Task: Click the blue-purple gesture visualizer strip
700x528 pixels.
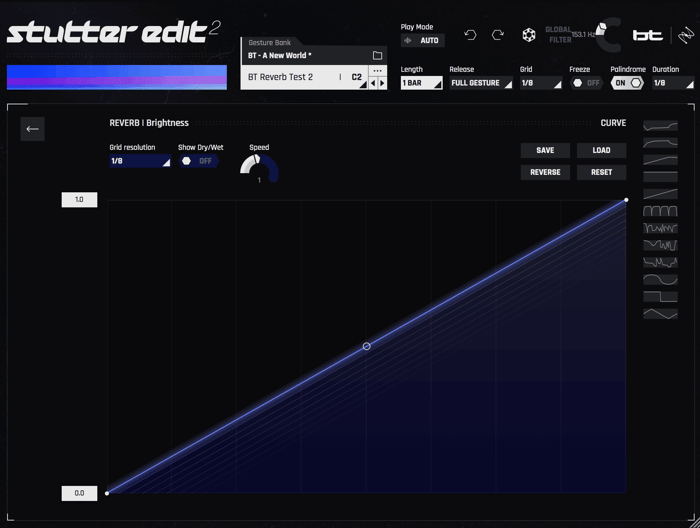Action: click(117, 77)
